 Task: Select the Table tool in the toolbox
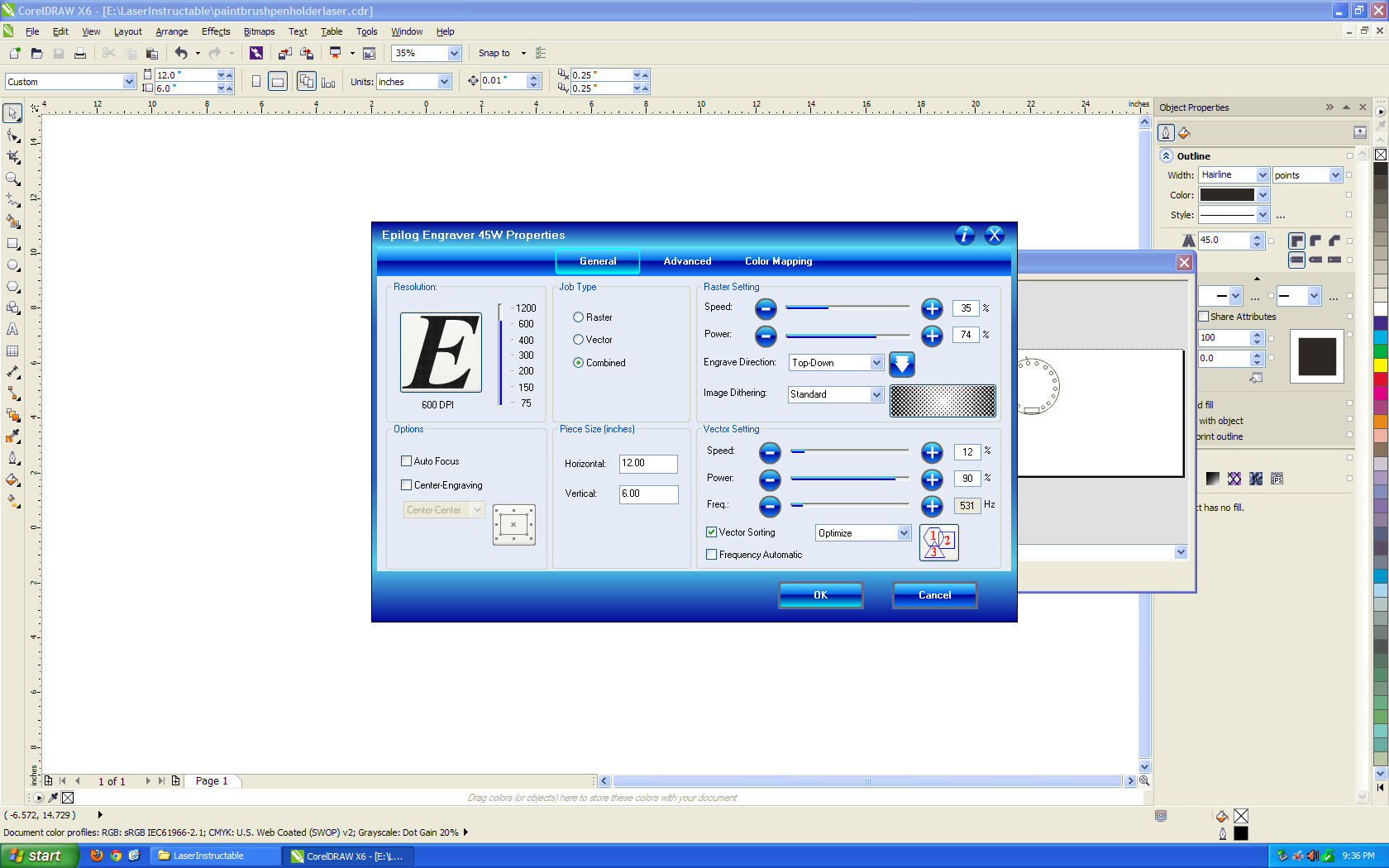click(13, 351)
